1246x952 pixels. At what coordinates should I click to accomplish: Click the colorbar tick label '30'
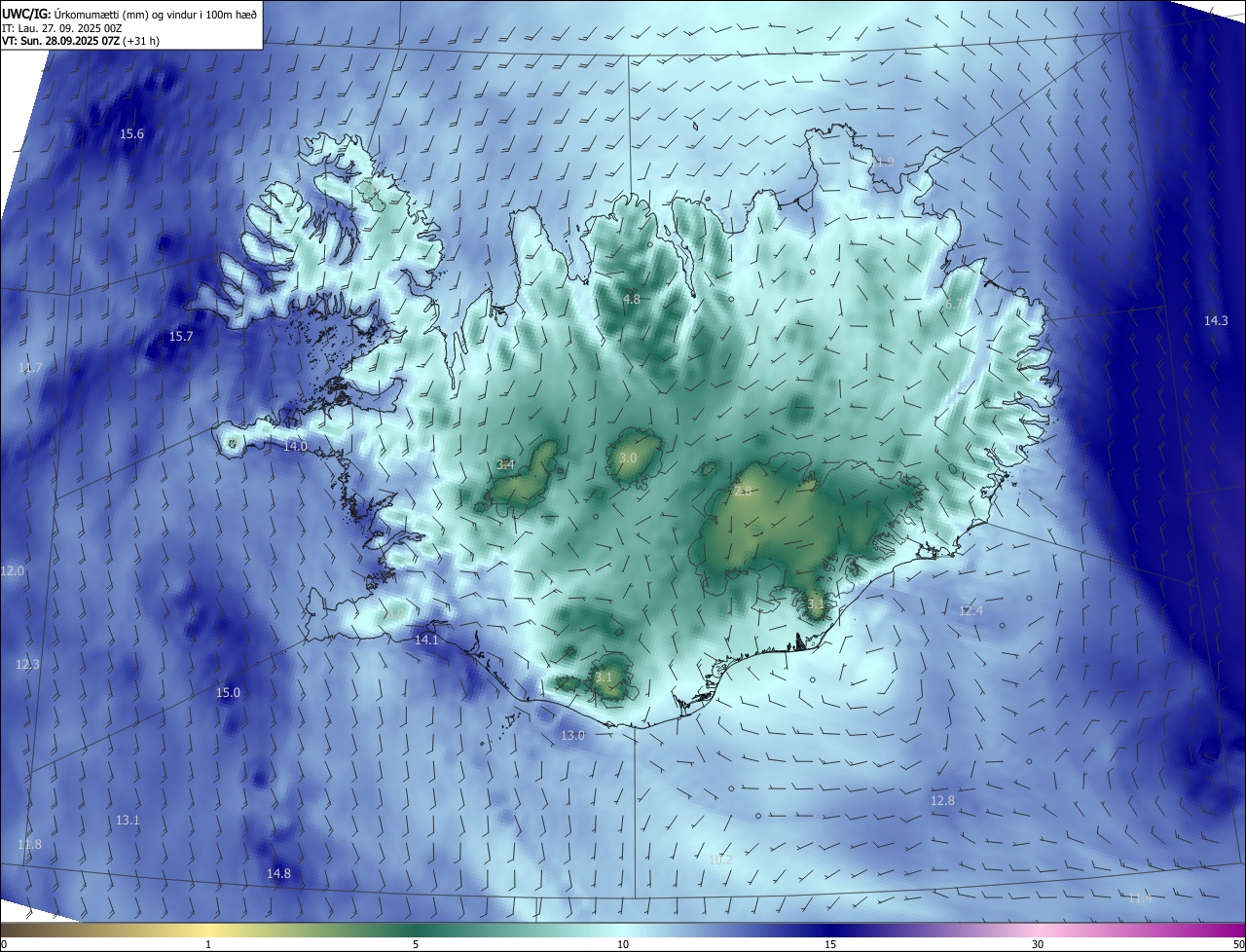click(1038, 945)
